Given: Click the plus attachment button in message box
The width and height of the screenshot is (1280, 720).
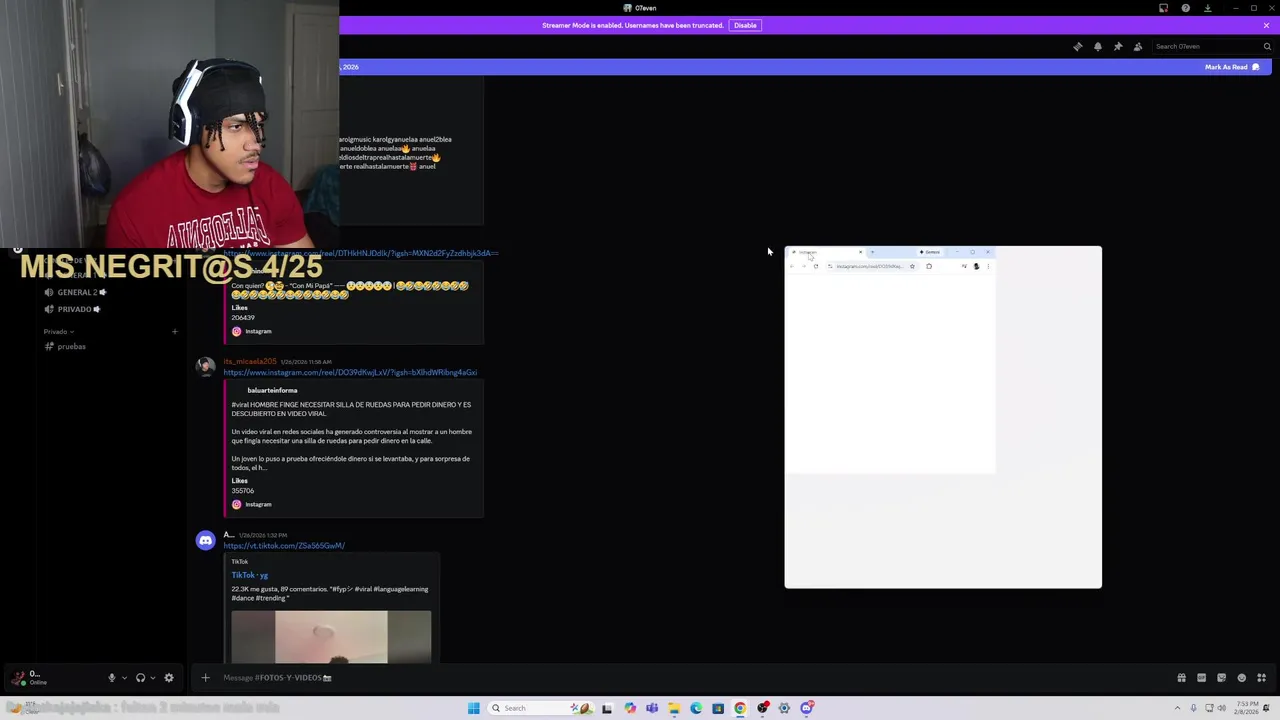Looking at the screenshot, I should pos(205,677).
